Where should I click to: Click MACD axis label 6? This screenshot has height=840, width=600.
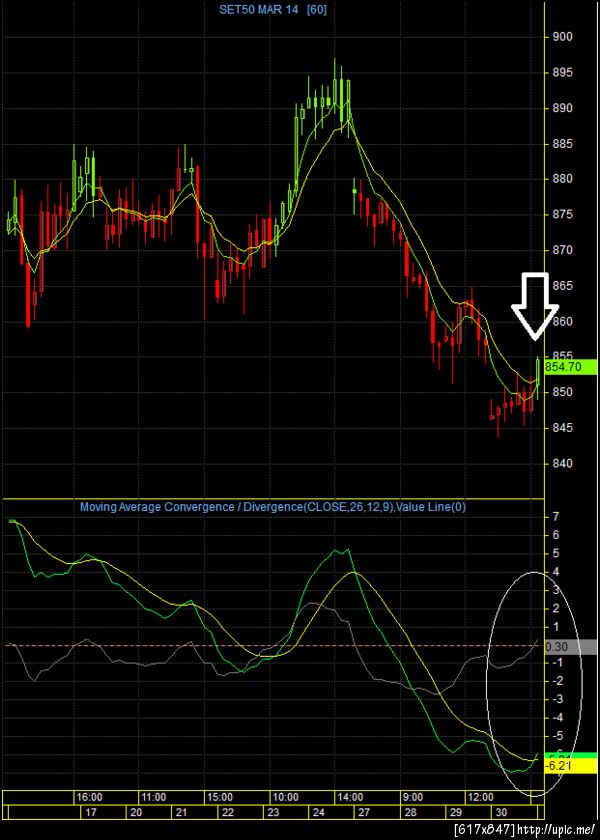[557, 535]
